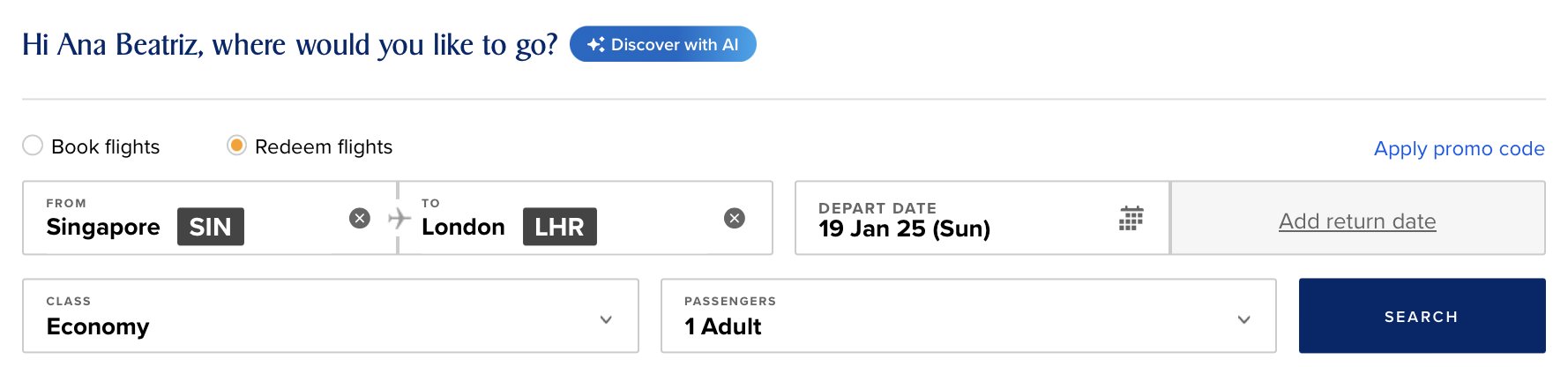Expand the Passengers dropdown chevron
The image size is (1568, 367).
pos(1244,319)
